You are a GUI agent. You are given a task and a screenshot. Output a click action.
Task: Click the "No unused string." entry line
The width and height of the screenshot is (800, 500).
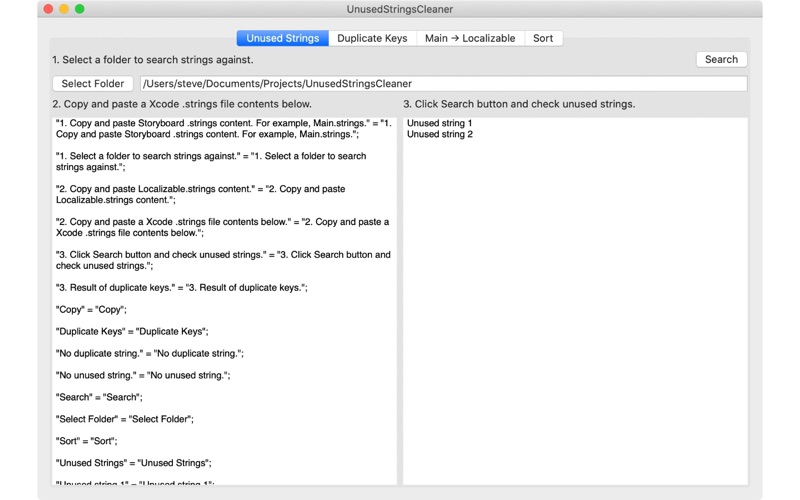coord(143,376)
